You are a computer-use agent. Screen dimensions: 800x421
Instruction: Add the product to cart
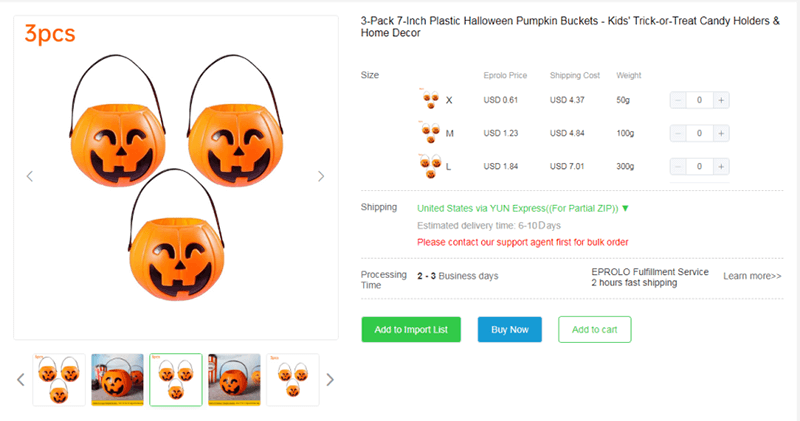[594, 329]
